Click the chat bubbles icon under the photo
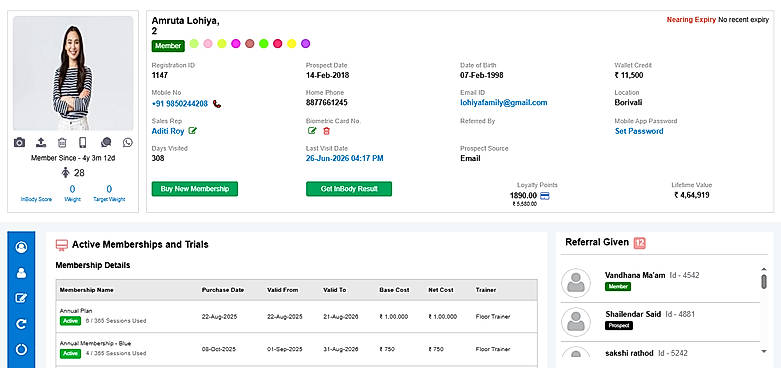 [x=106, y=142]
